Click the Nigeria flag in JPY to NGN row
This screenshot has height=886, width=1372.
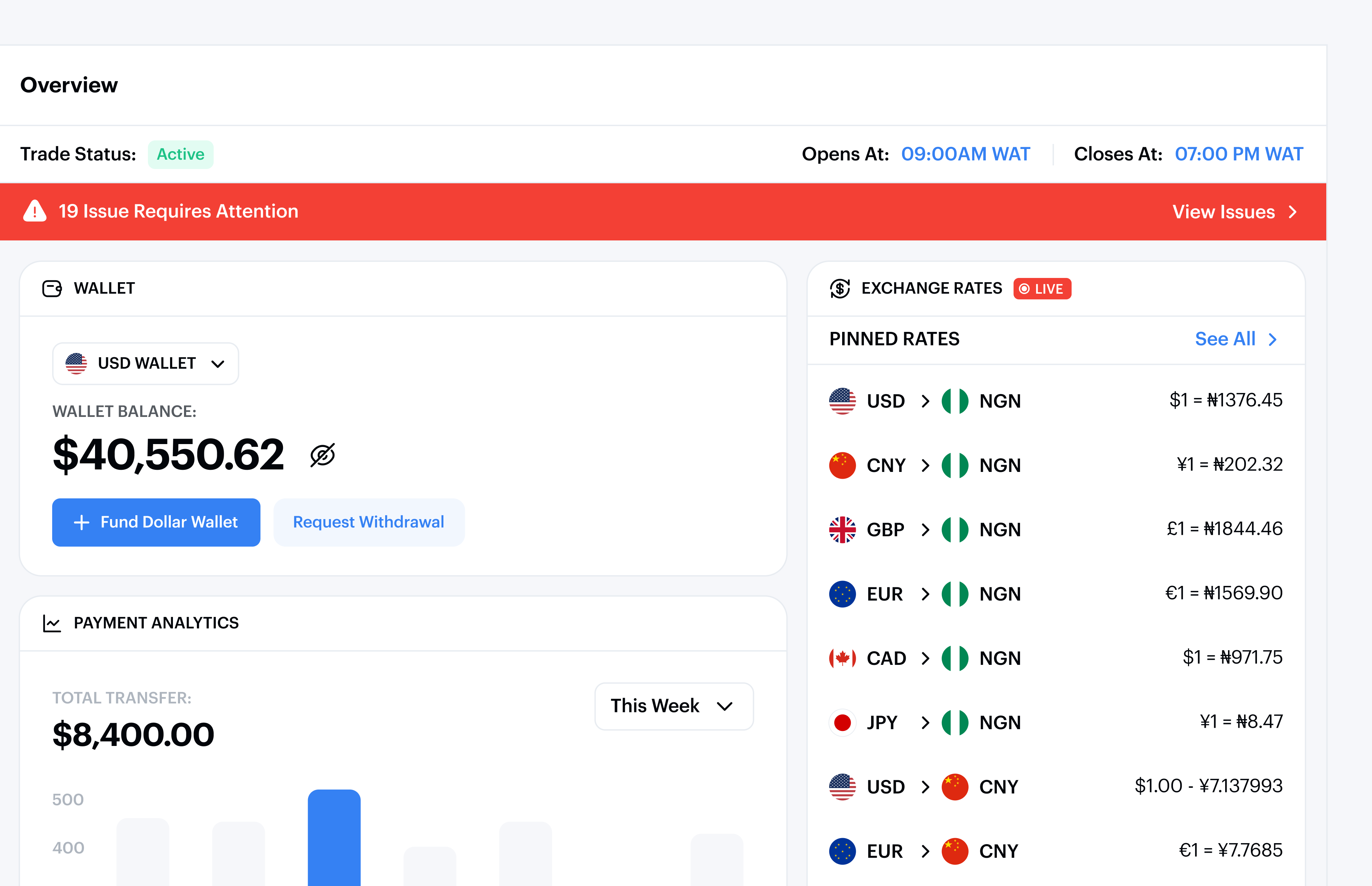[955, 723]
